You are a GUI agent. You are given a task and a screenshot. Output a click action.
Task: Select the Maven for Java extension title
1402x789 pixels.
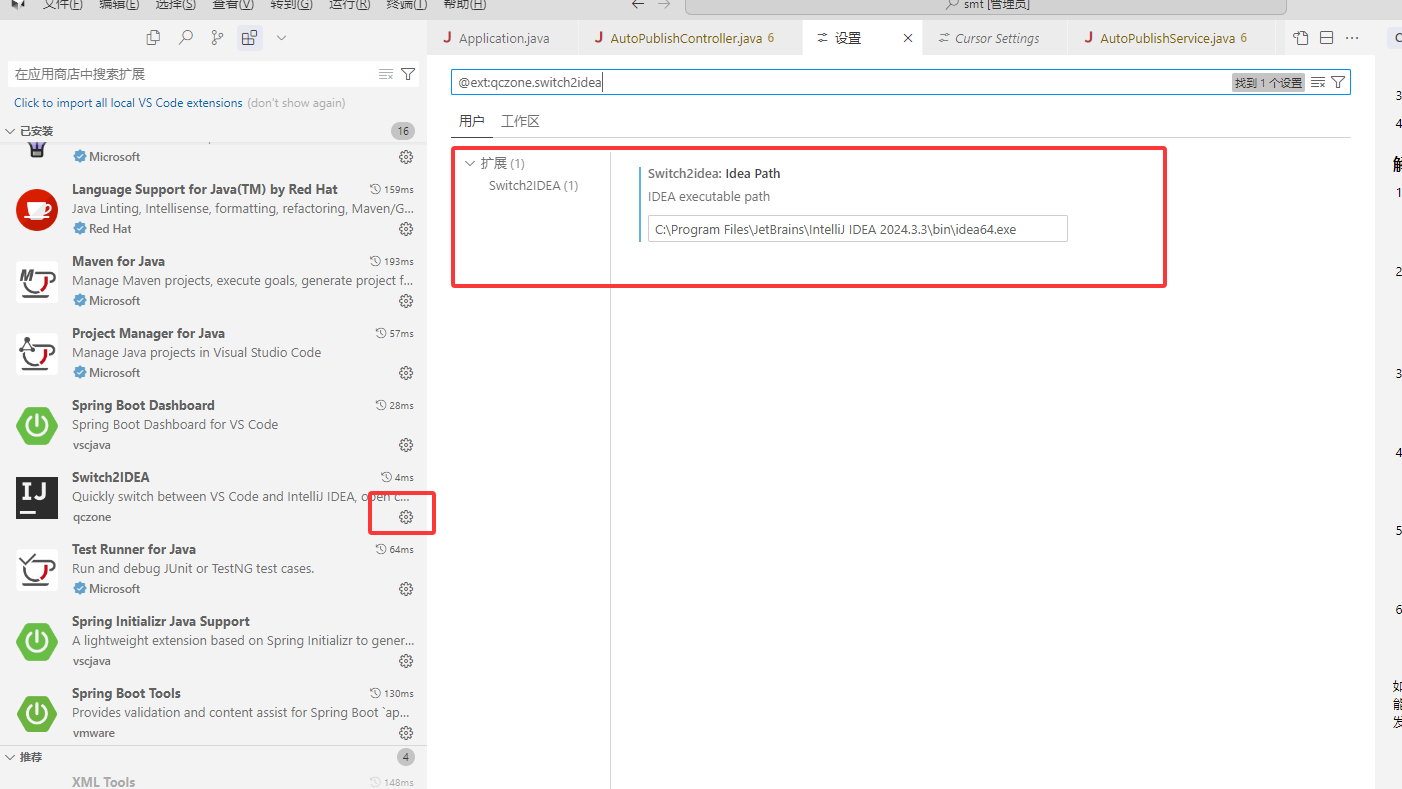tap(118, 261)
